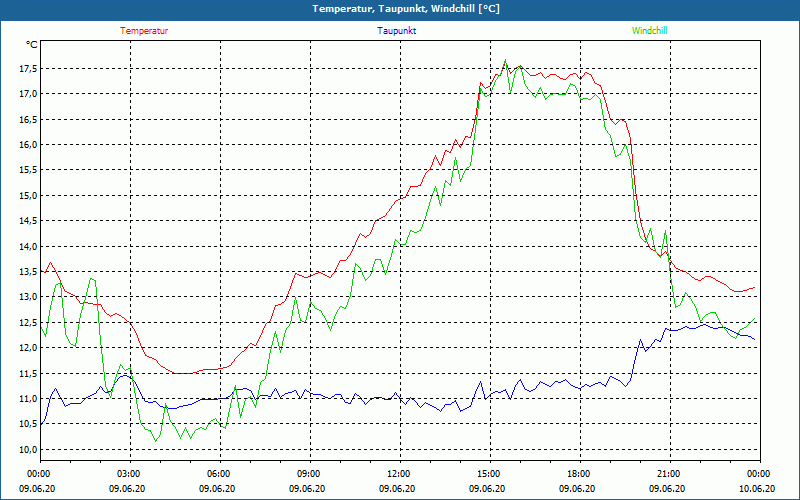Click the 10,0 y-axis value
800x500 pixels.
click(x=29, y=449)
